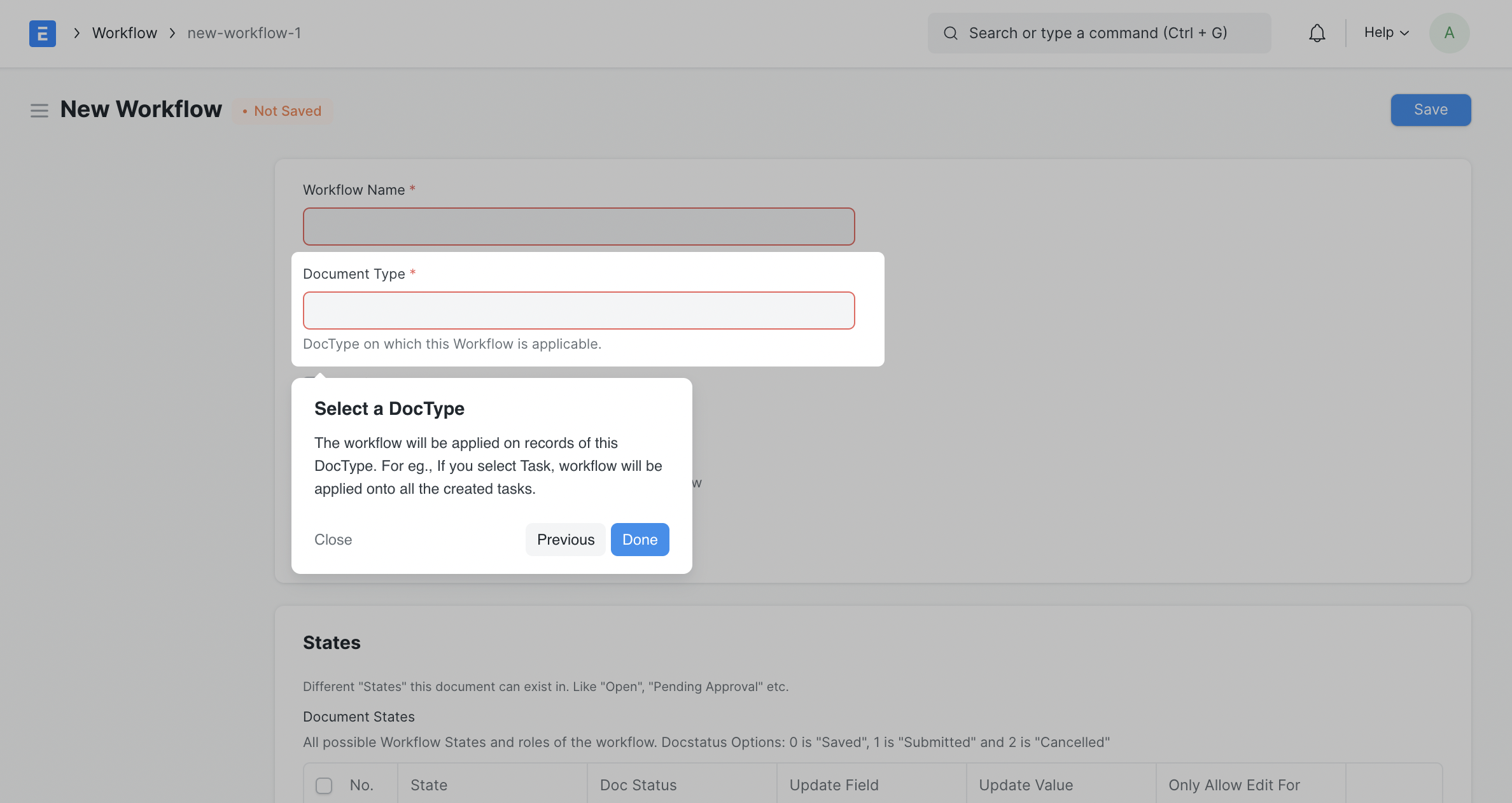Toggle the sidebar hamburger menu icon
Image resolution: width=1512 pixels, height=803 pixels.
39,111
